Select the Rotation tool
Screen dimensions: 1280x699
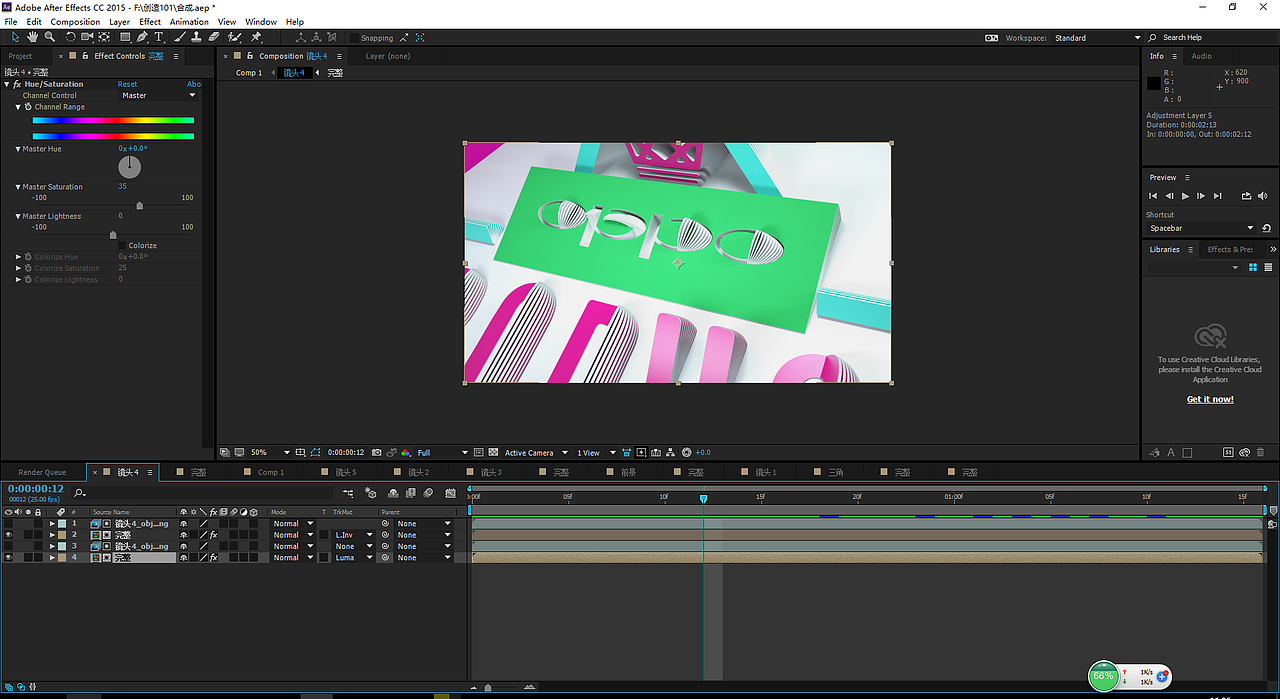click(x=70, y=37)
